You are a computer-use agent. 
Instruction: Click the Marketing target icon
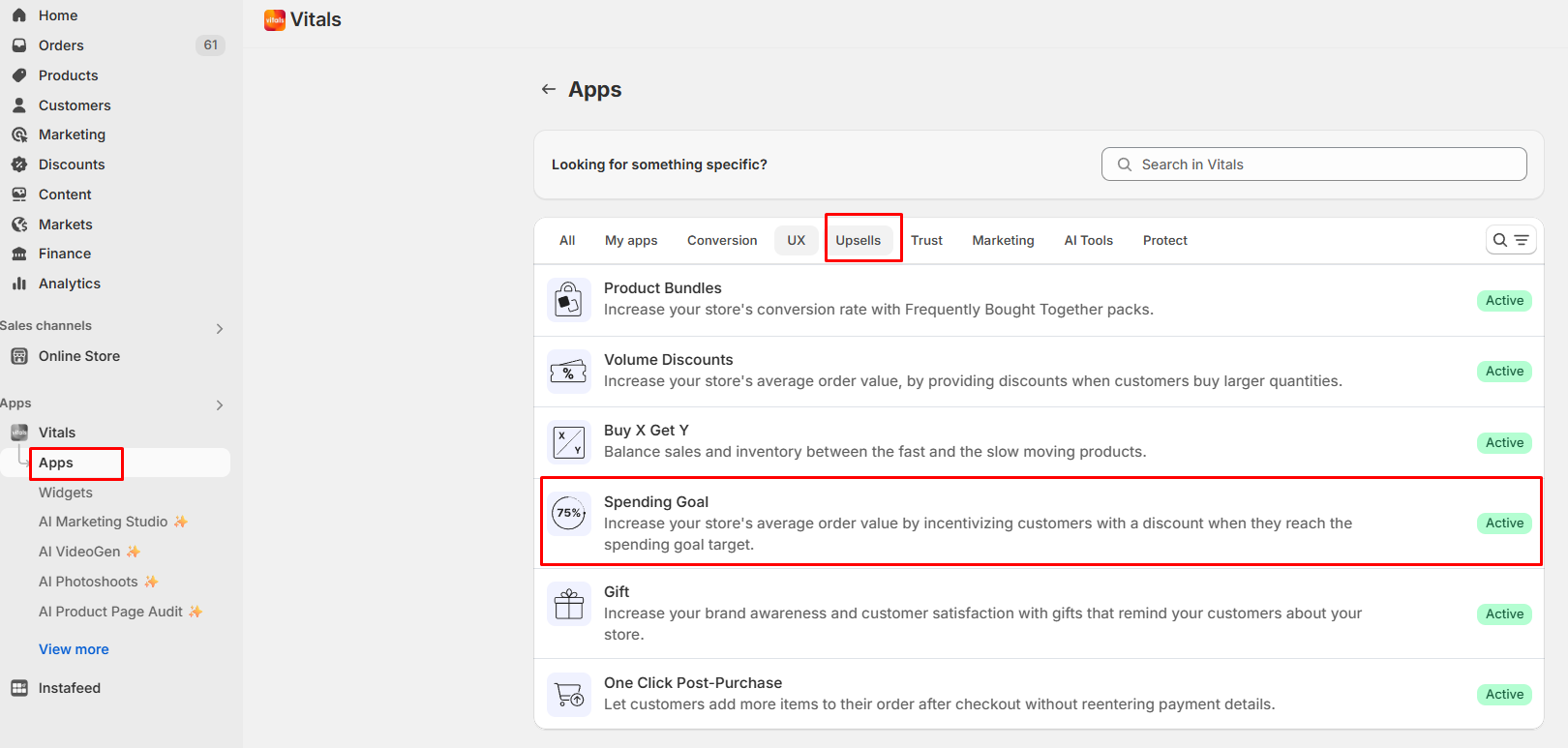19,135
